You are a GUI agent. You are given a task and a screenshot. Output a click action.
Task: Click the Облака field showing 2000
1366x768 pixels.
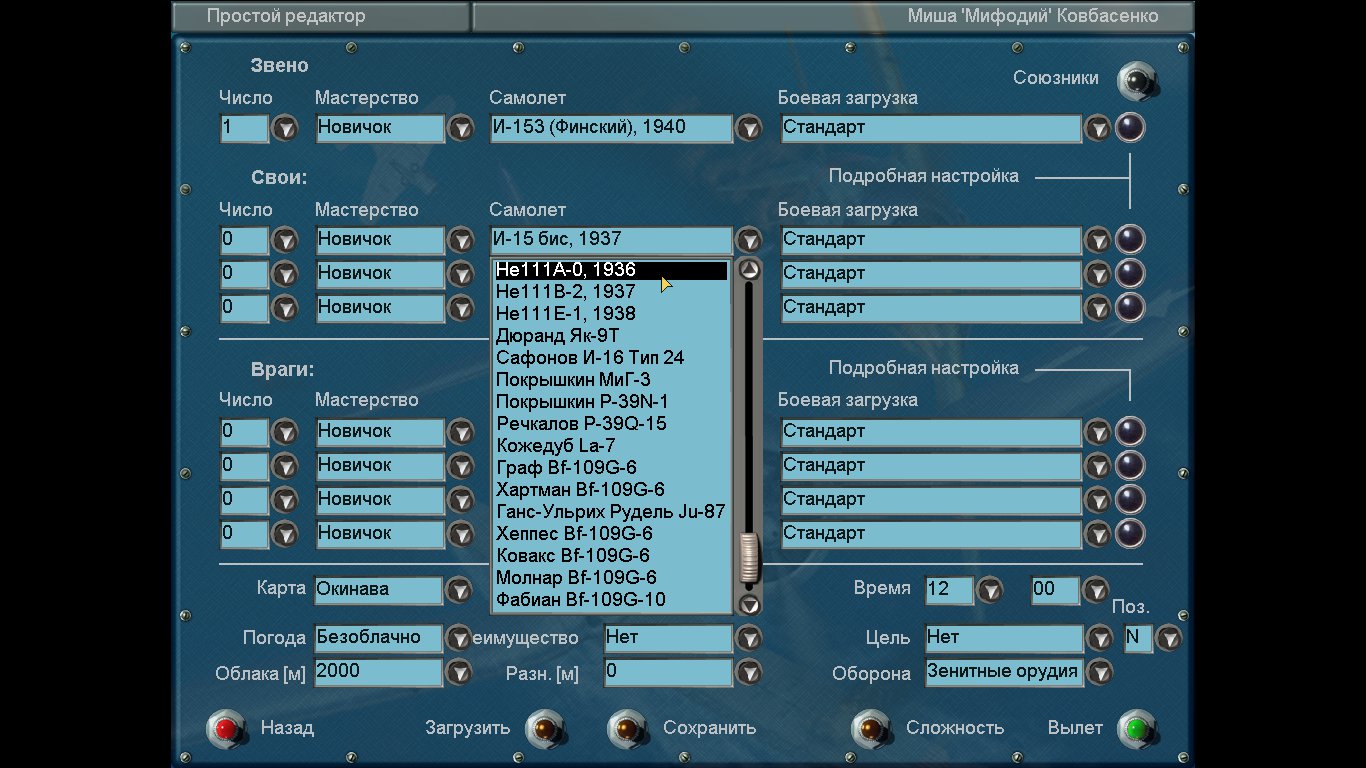pyautogui.click(x=378, y=673)
